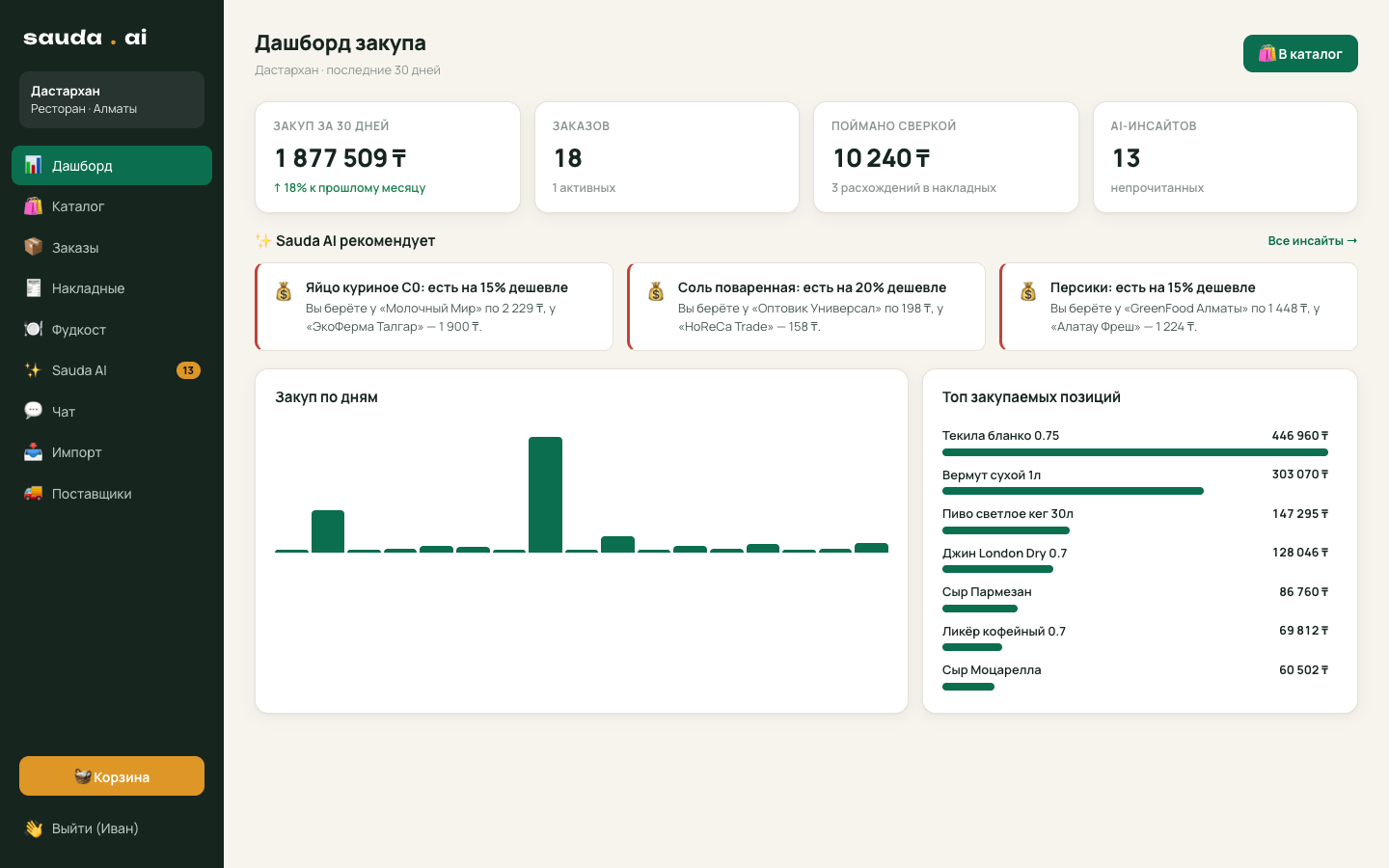
Task: Click the В каталог button
Action: (1300, 54)
